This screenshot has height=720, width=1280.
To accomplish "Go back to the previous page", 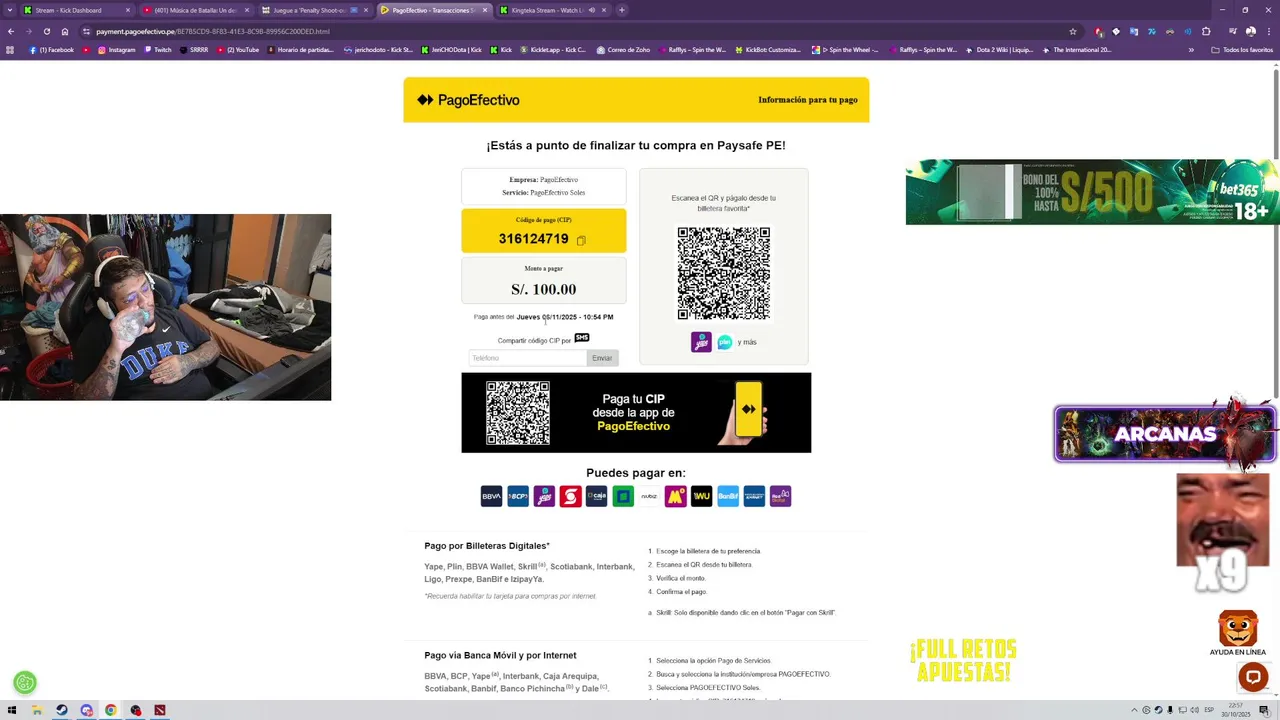I will [x=11, y=31].
